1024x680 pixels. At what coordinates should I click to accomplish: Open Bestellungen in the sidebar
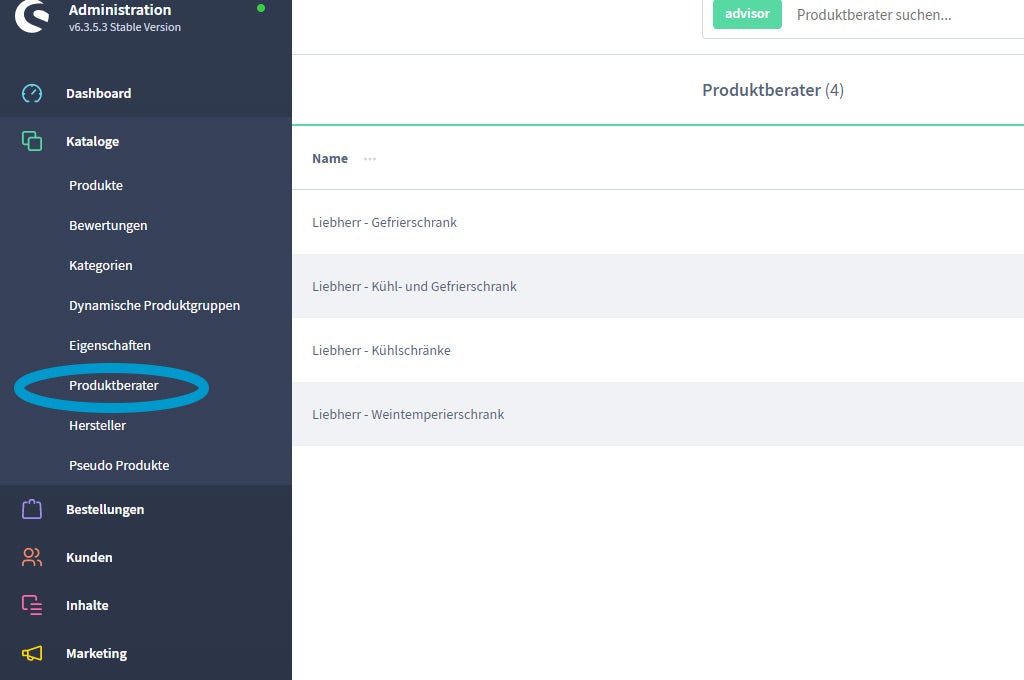tap(105, 510)
